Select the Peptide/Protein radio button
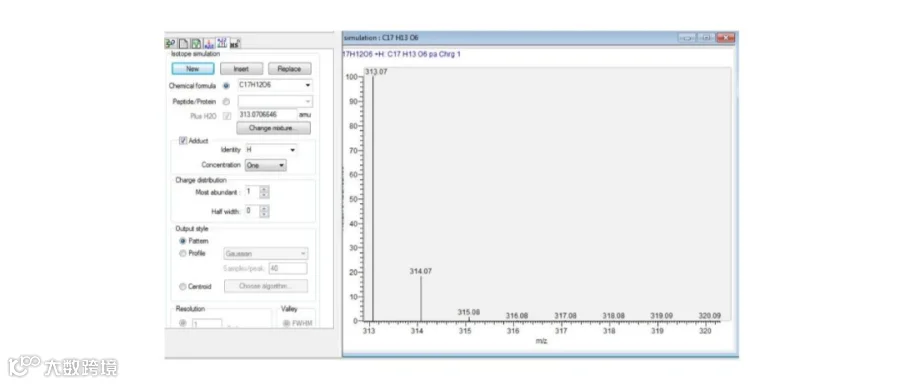The height and width of the screenshot is (384, 900). click(x=226, y=102)
